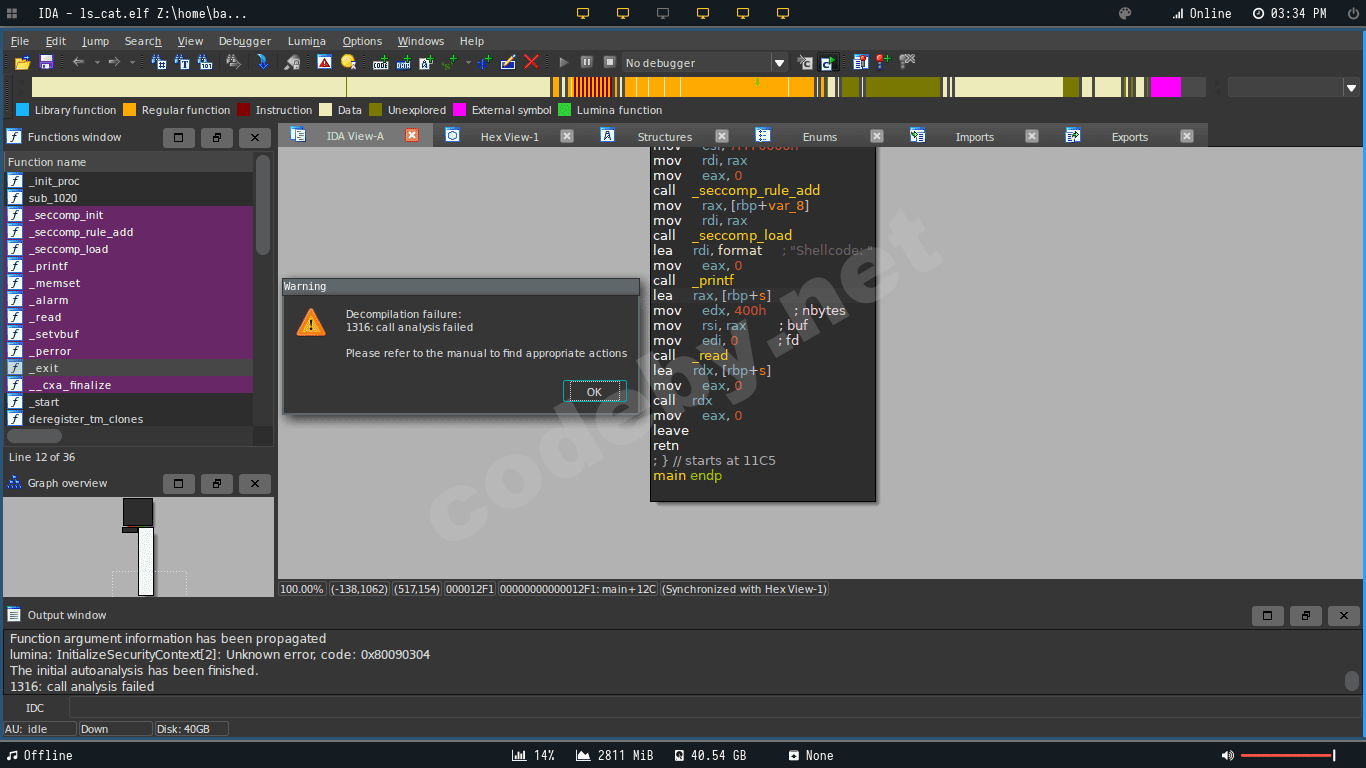Select _seccomp_init in the Functions window
Image resolution: width=1366 pixels, height=768 pixels.
(x=128, y=215)
